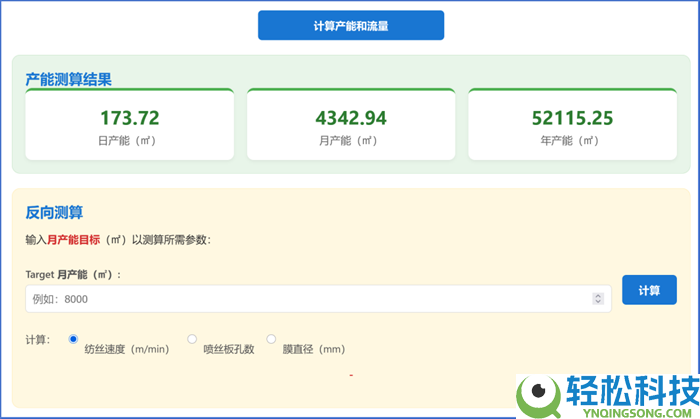Click the 膜直径 (mm) label text
Image resolution: width=700 pixels, height=419 pixels.
314,349
